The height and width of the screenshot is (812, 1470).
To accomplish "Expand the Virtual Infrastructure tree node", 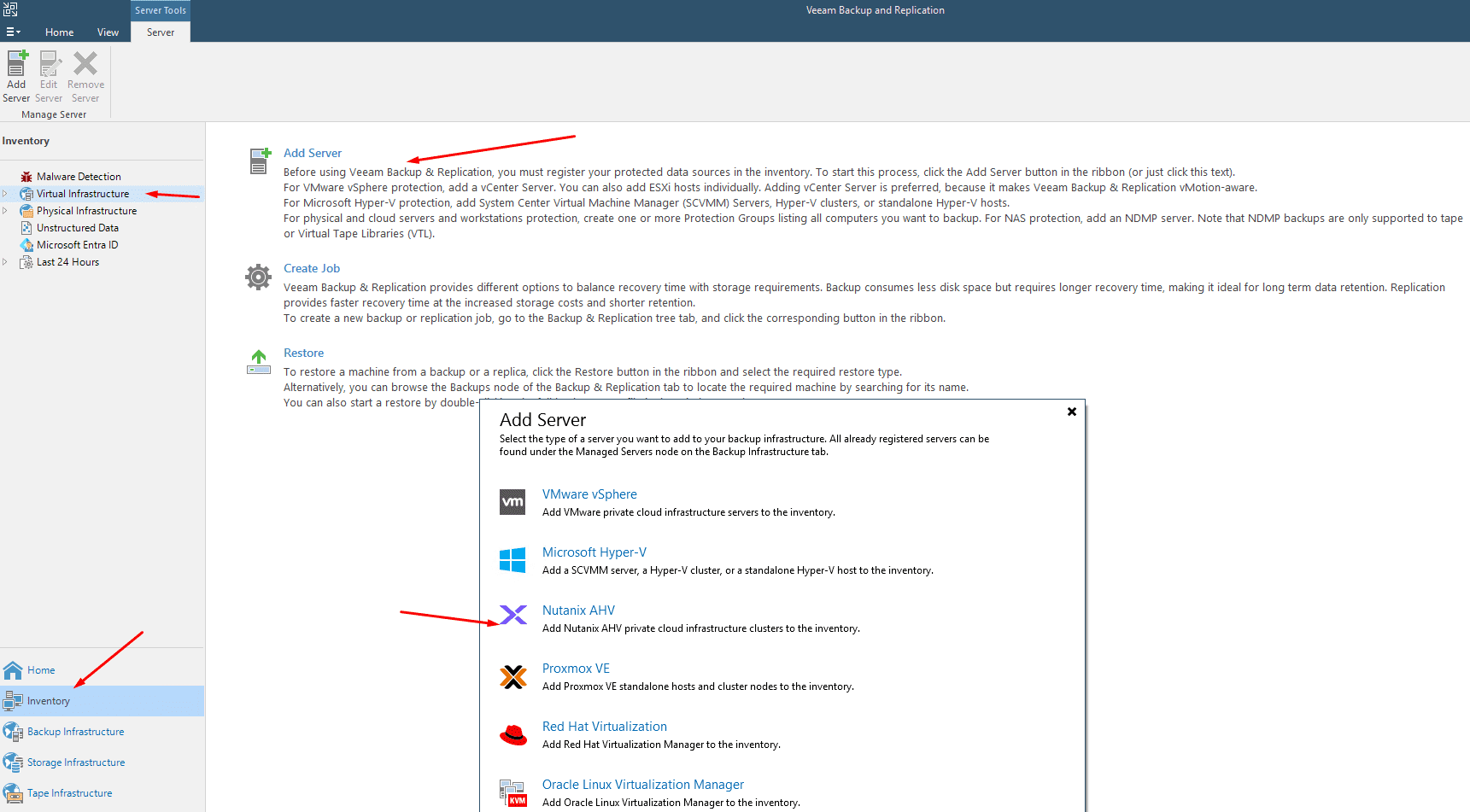I will (x=5, y=194).
